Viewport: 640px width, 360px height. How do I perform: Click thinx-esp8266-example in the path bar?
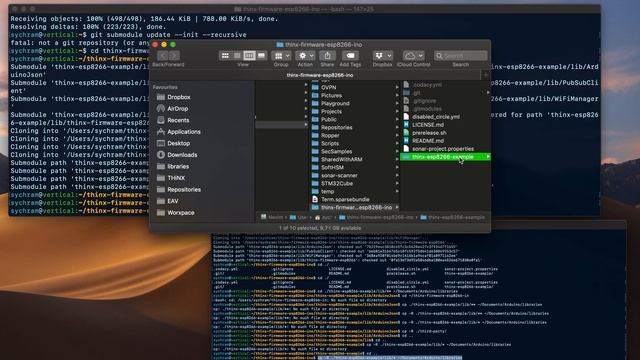click(x=452, y=217)
